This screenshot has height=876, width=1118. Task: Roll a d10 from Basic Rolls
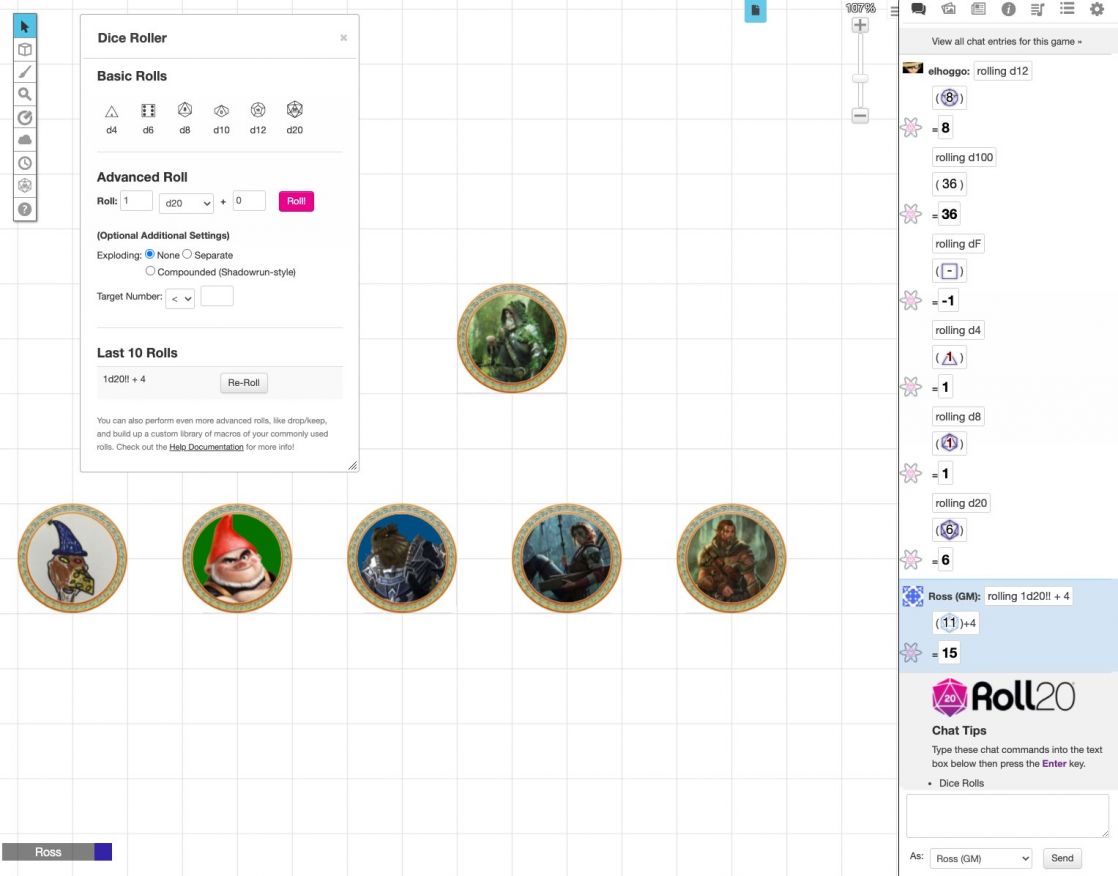[221, 118]
